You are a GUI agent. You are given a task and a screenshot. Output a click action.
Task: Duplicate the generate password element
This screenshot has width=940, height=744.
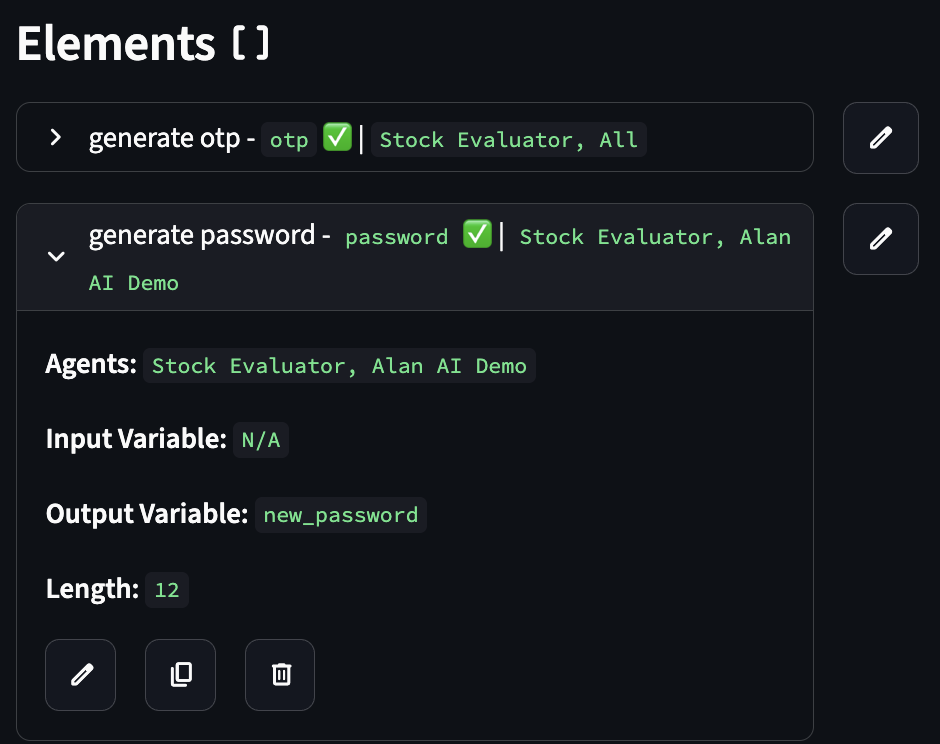point(180,675)
